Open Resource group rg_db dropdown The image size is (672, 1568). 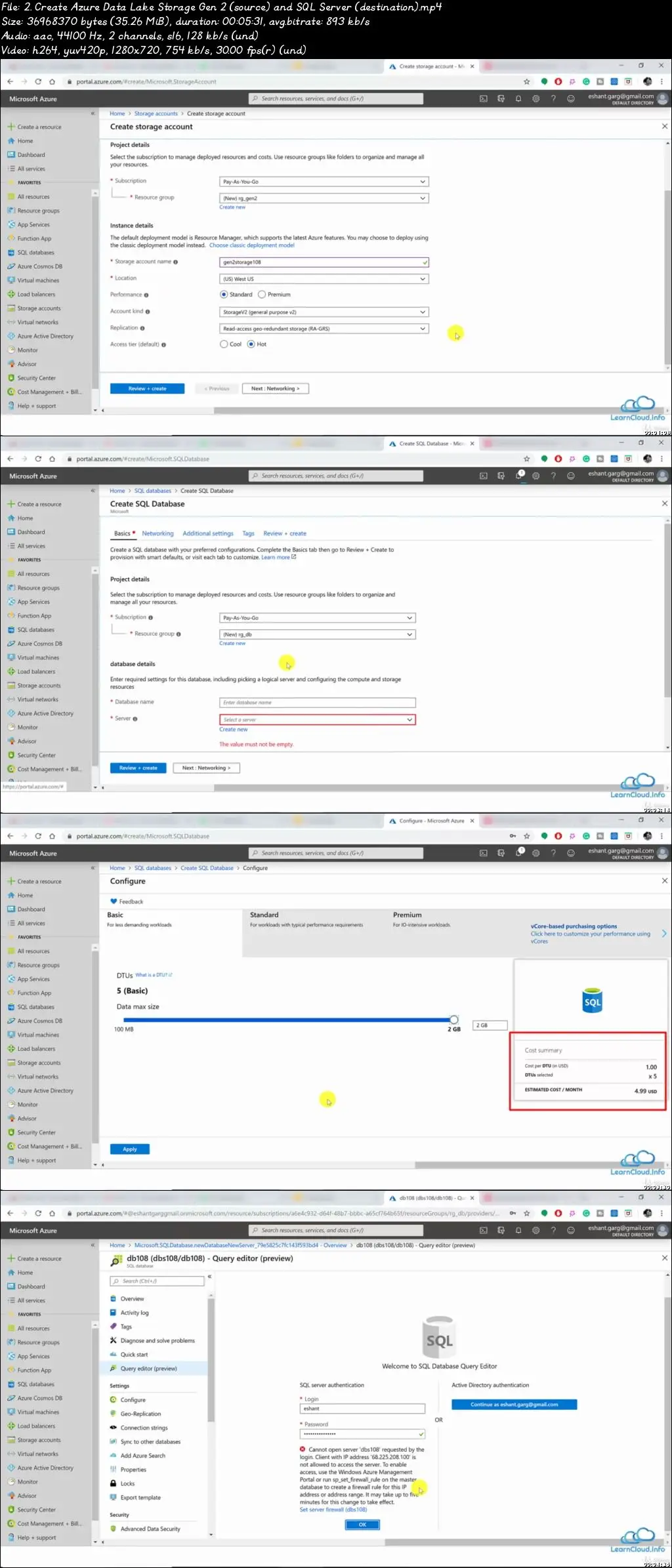pyautogui.click(x=318, y=634)
